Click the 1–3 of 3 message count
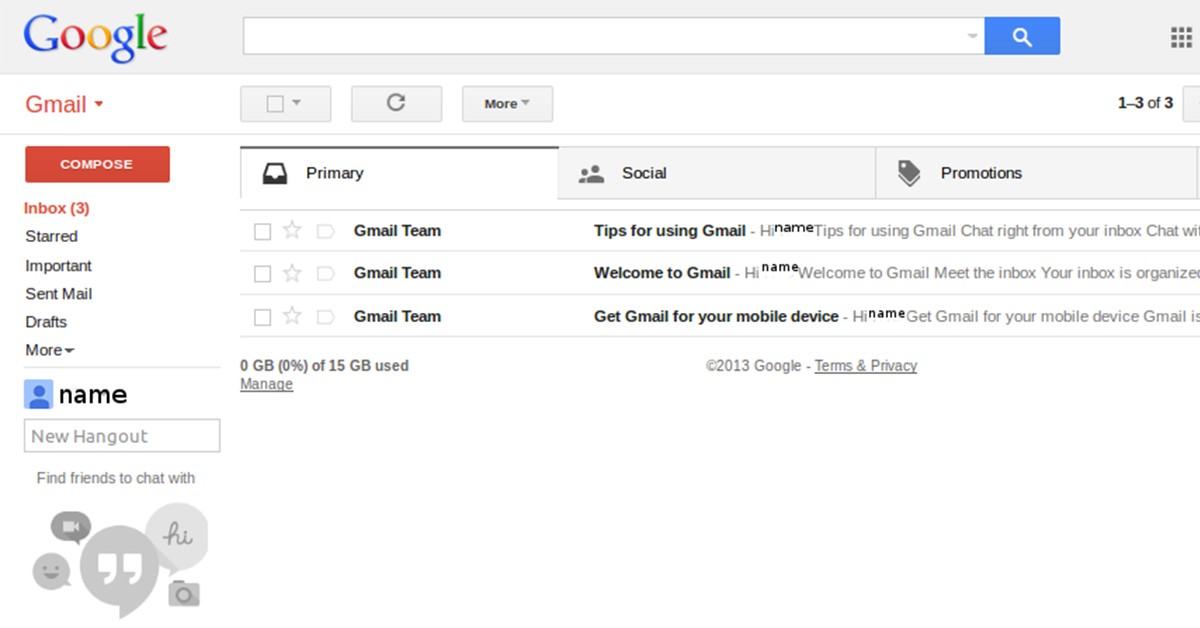1200x628 pixels. pos(1145,103)
